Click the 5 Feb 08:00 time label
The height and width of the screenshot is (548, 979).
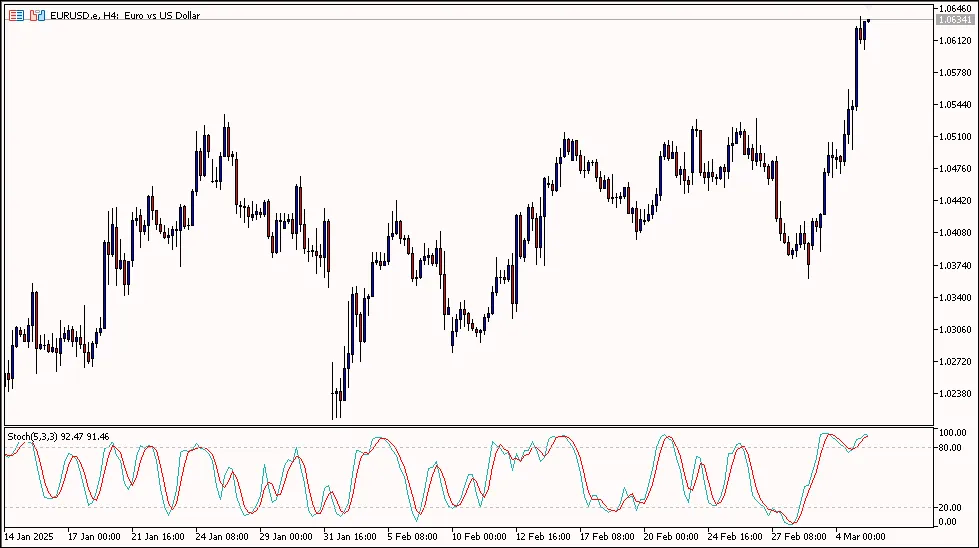pyautogui.click(x=413, y=536)
